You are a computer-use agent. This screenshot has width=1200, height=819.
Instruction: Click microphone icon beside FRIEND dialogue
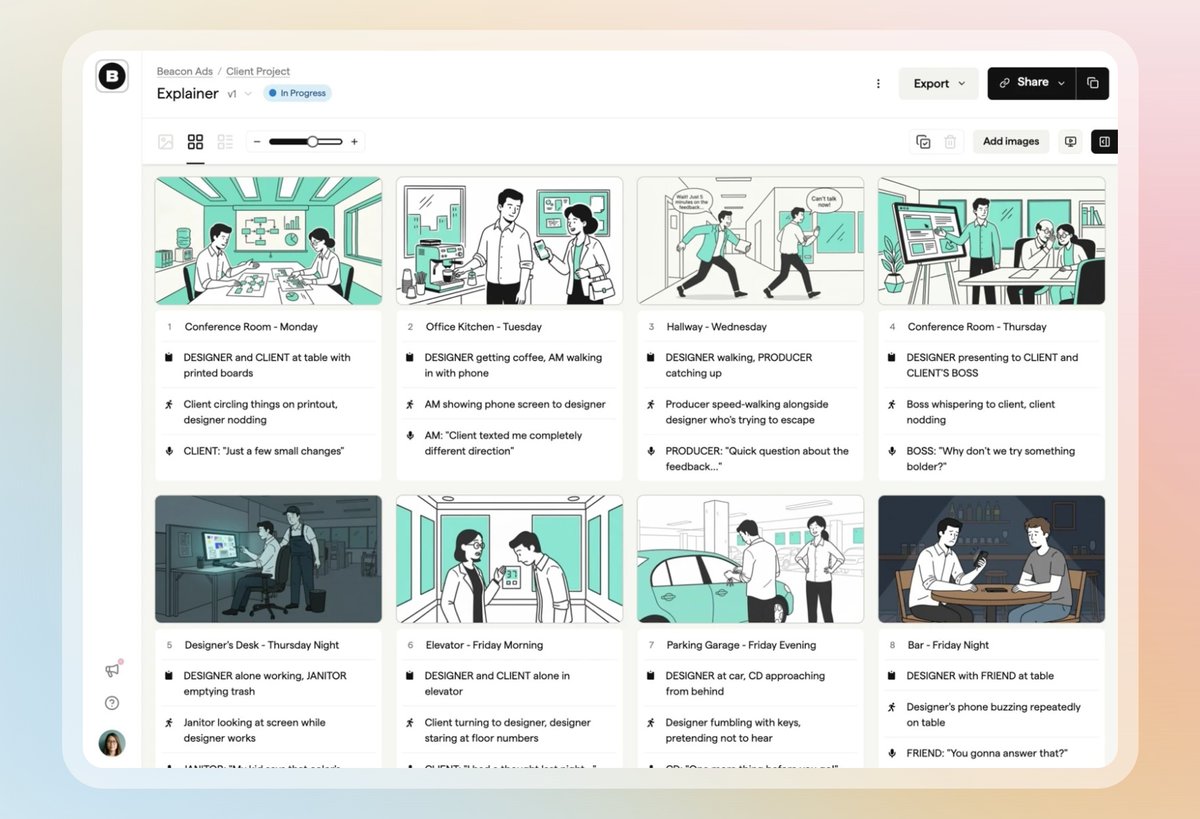coord(892,754)
